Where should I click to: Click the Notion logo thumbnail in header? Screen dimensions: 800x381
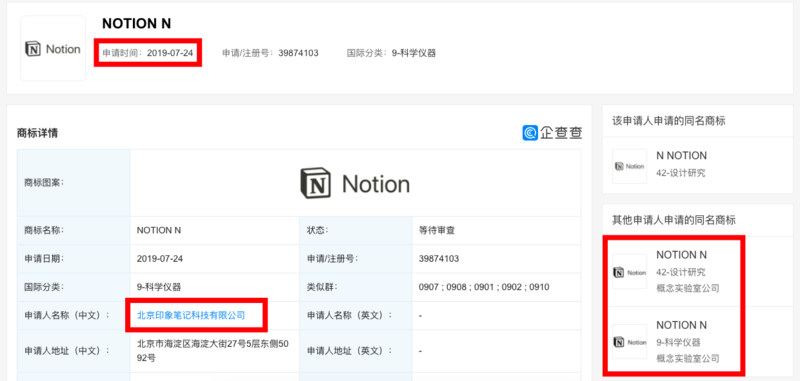tap(53, 49)
